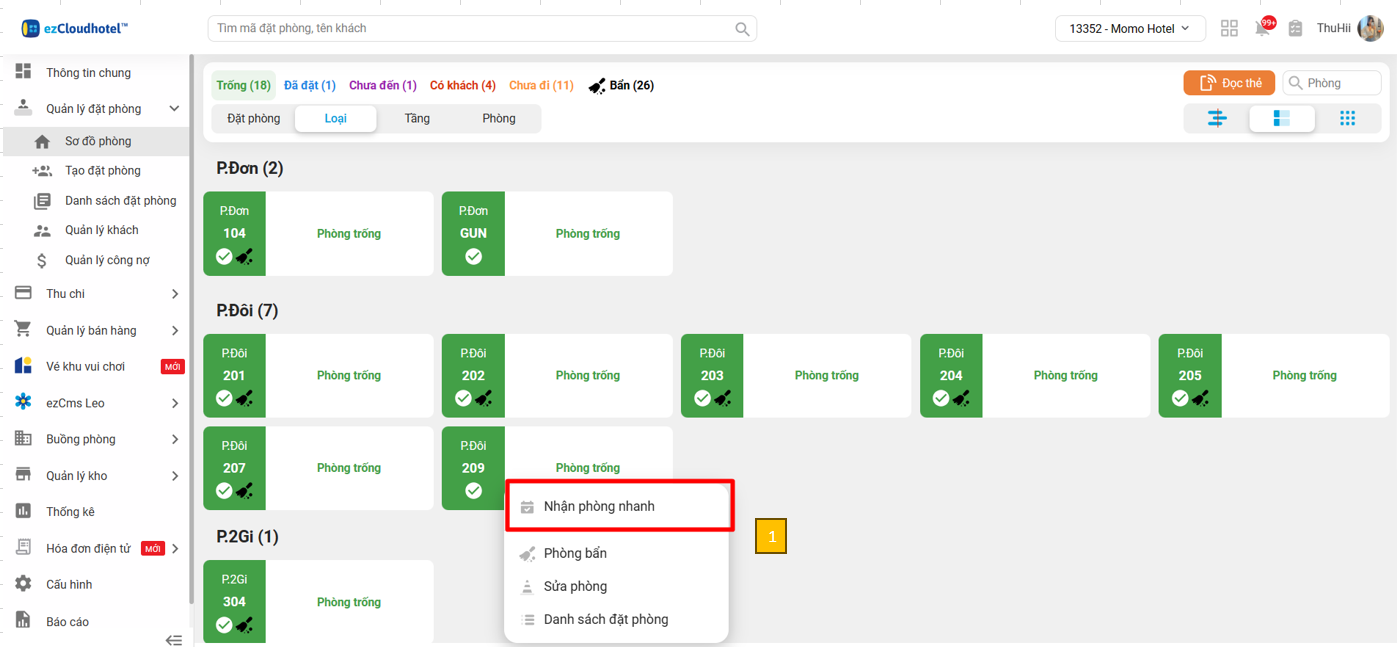Open the Momo Hotel selector dropdown
Image resolution: width=1397 pixels, height=647 pixels.
click(1129, 28)
